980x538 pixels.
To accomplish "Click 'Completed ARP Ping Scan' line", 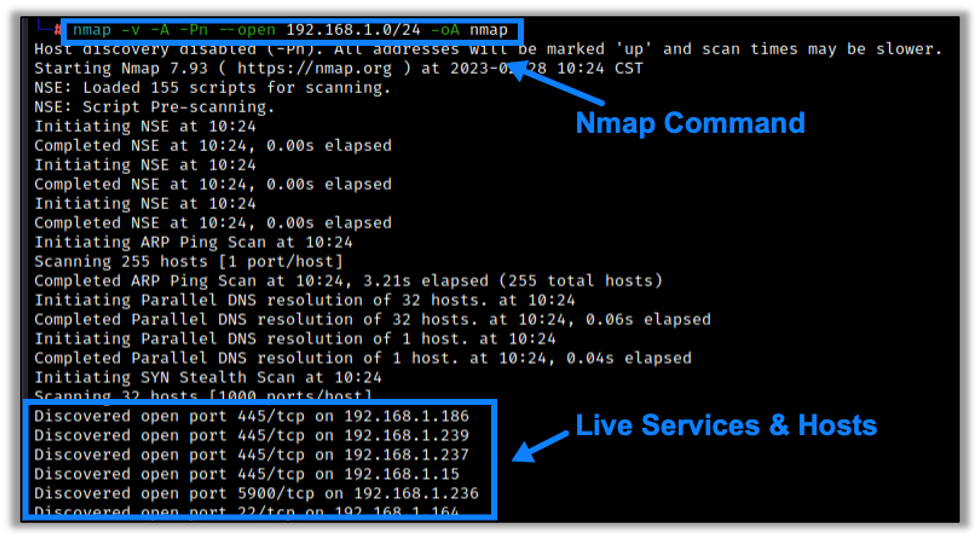I will (348, 281).
